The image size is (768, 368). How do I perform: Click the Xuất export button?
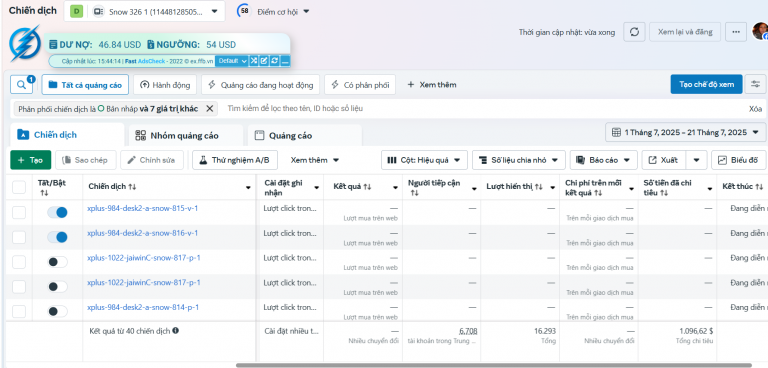pyautogui.click(x=664, y=160)
